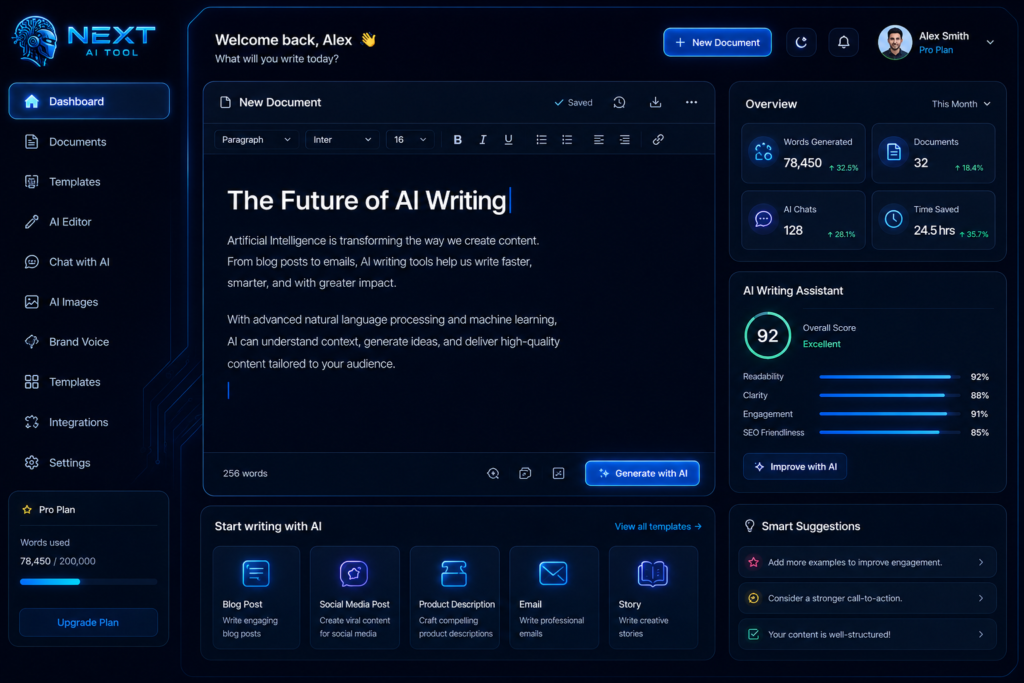Click the 'Excellent' score label

pos(822,344)
